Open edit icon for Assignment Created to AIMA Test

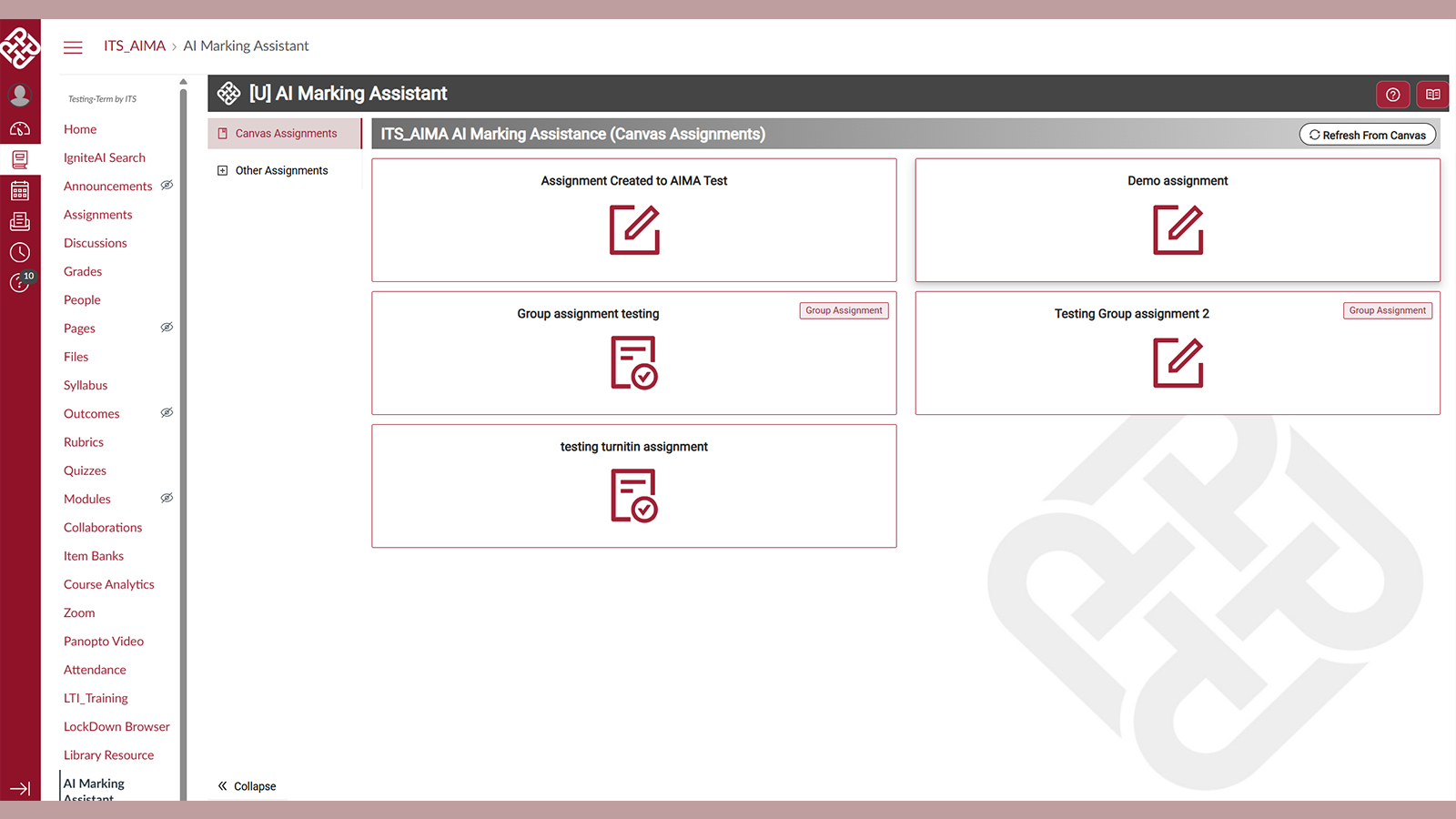pyautogui.click(x=634, y=229)
